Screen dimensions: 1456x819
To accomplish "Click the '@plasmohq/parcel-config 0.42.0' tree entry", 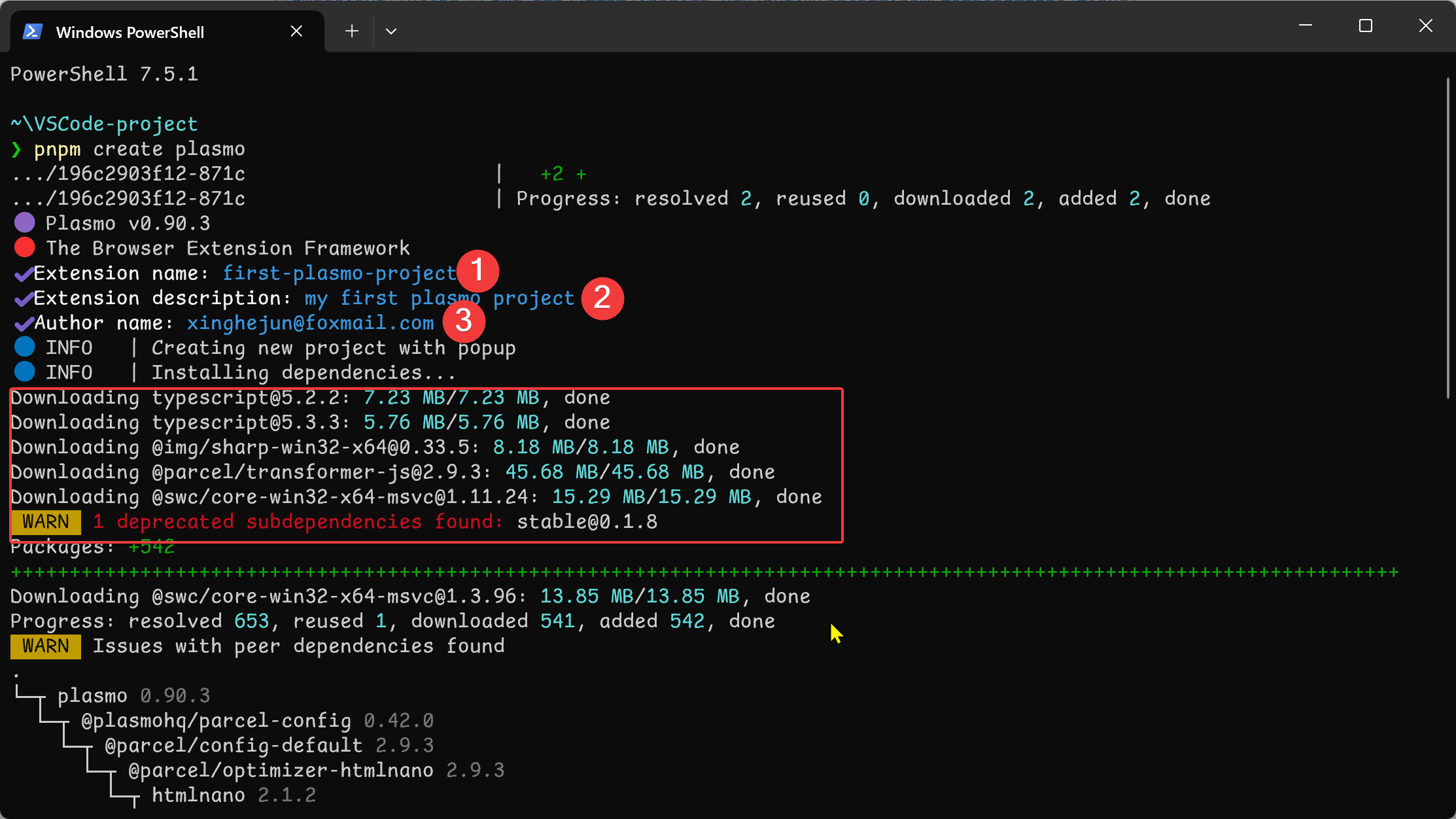I will [258, 721].
